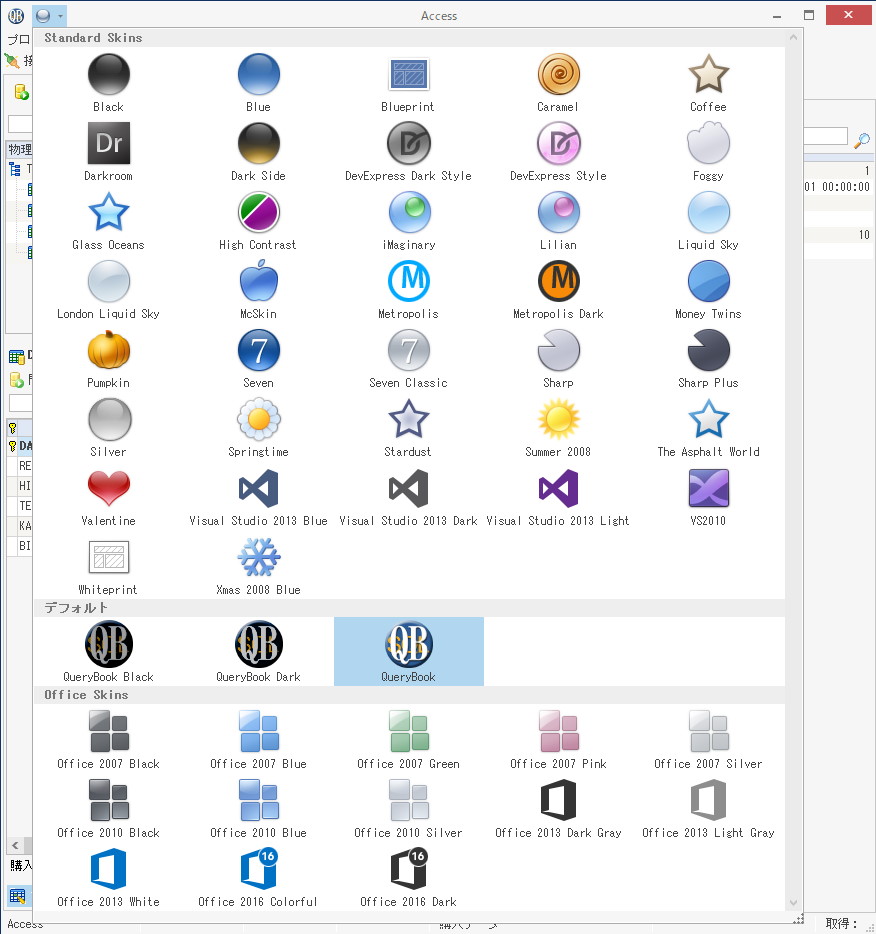
Task: Select Office 2010 Silver skin
Action: click(409, 808)
